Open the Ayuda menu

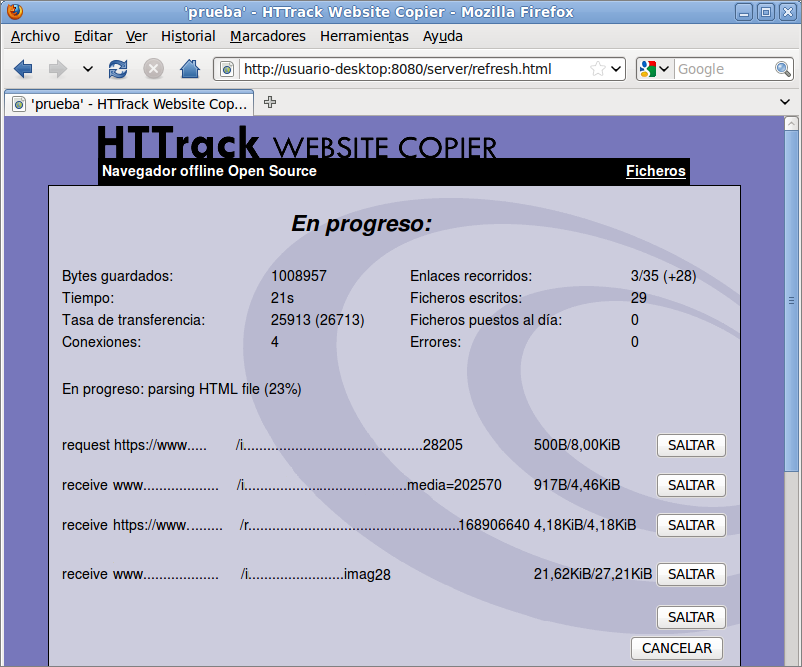442,36
